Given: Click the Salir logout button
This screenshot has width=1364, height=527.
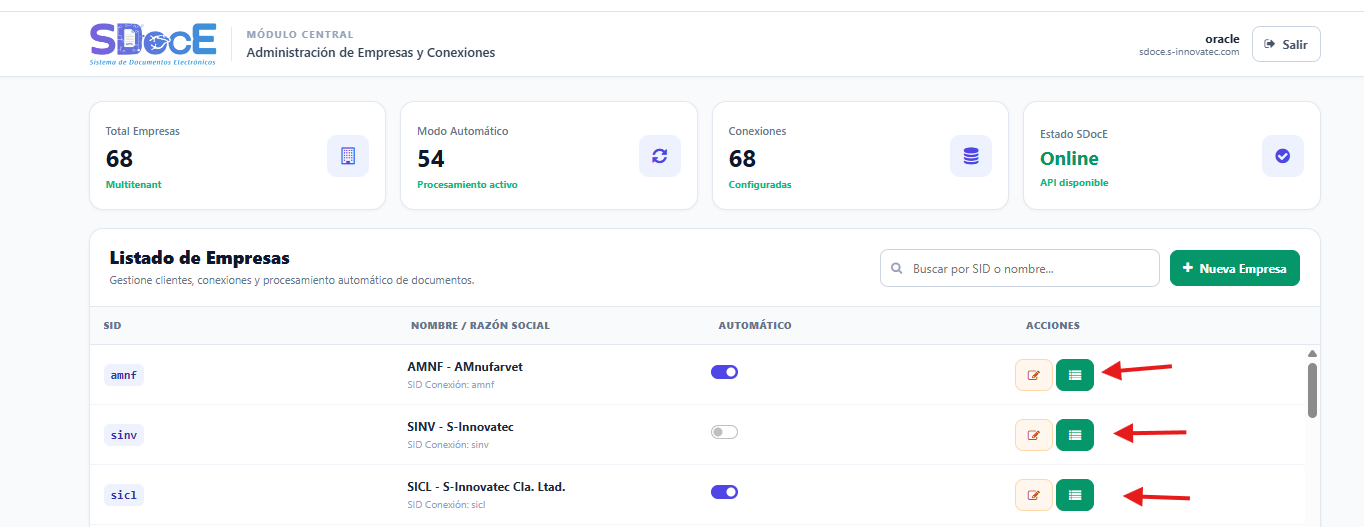Looking at the screenshot, I should 1286,44.
